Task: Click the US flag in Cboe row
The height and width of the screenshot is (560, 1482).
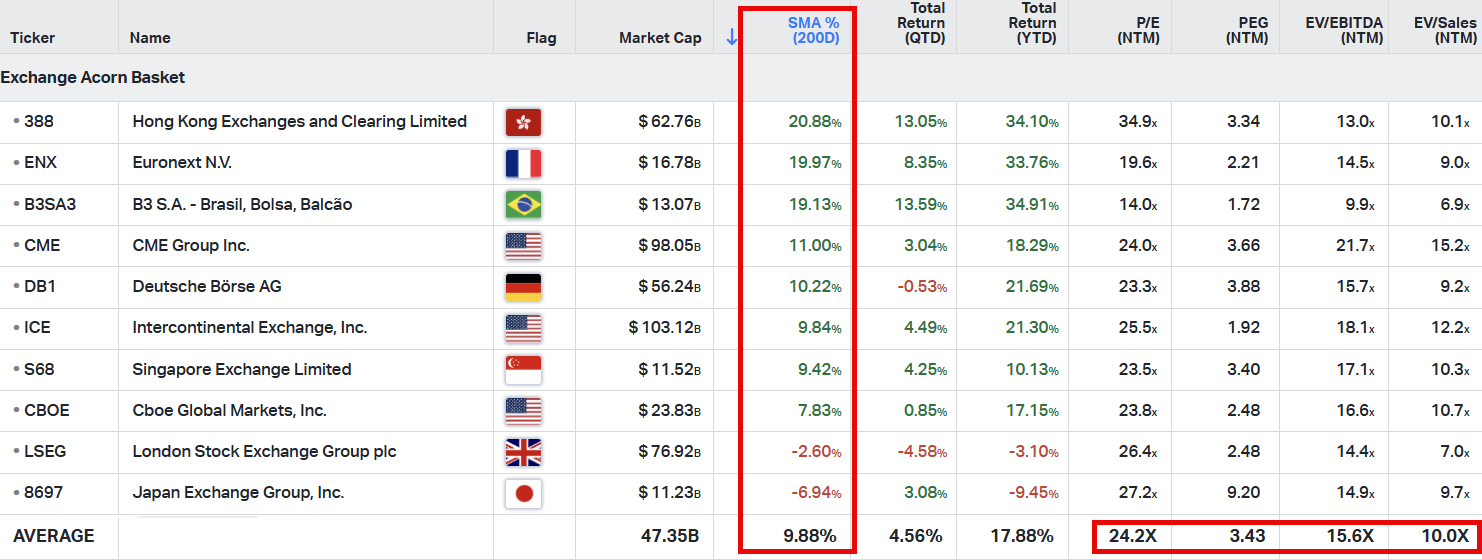Action: [523, 410]
